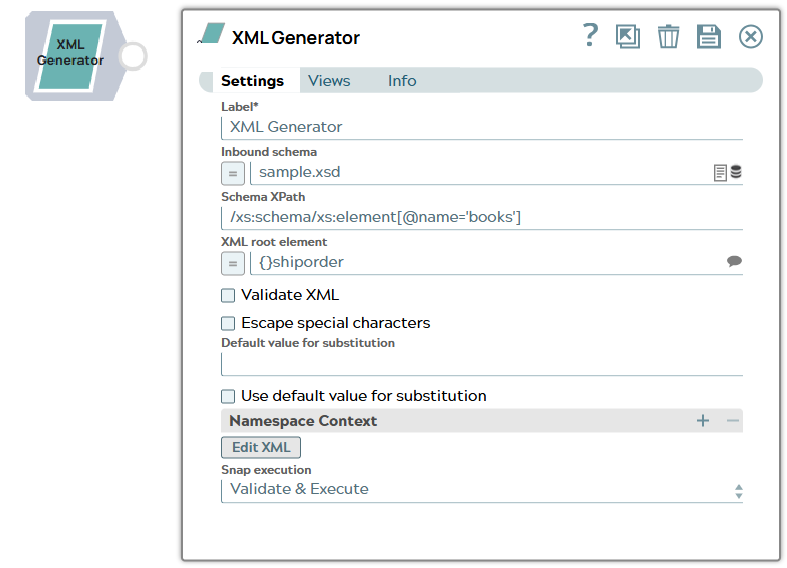Switch to the Info tab

point(402,81)
